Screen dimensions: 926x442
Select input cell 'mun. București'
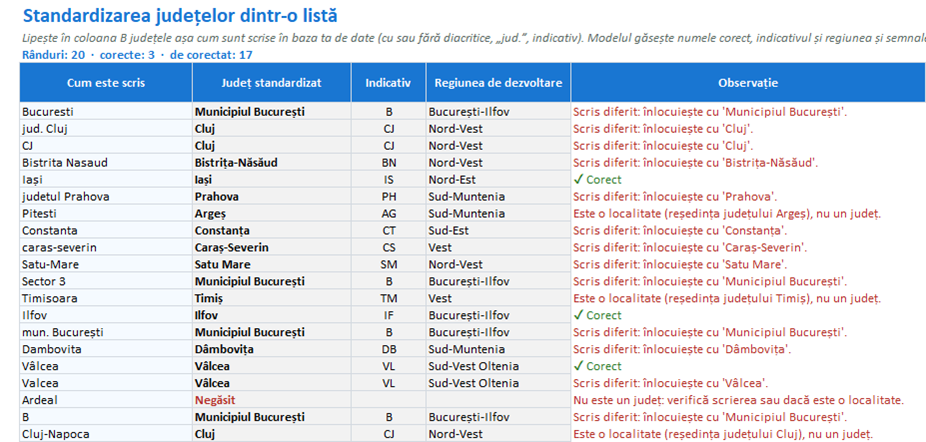pos(106,332)
